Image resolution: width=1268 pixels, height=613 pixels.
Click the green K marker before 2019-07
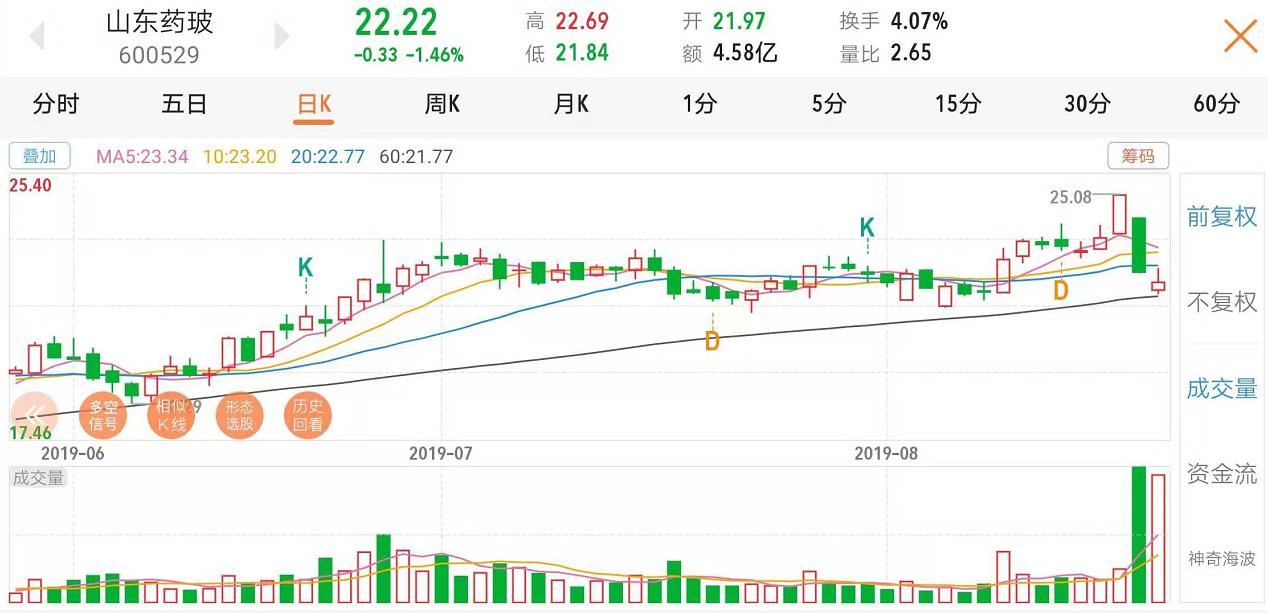(x=306, y=267)
